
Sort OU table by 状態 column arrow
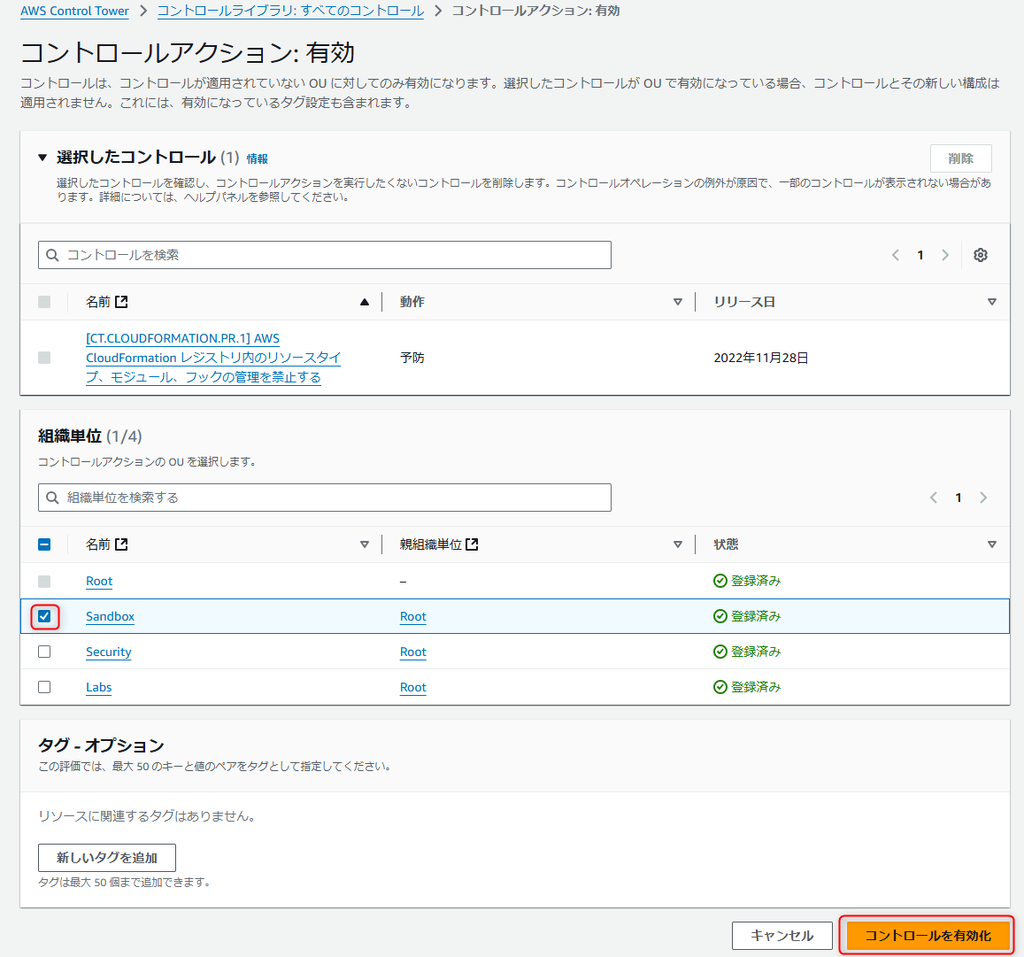(991, 545)
